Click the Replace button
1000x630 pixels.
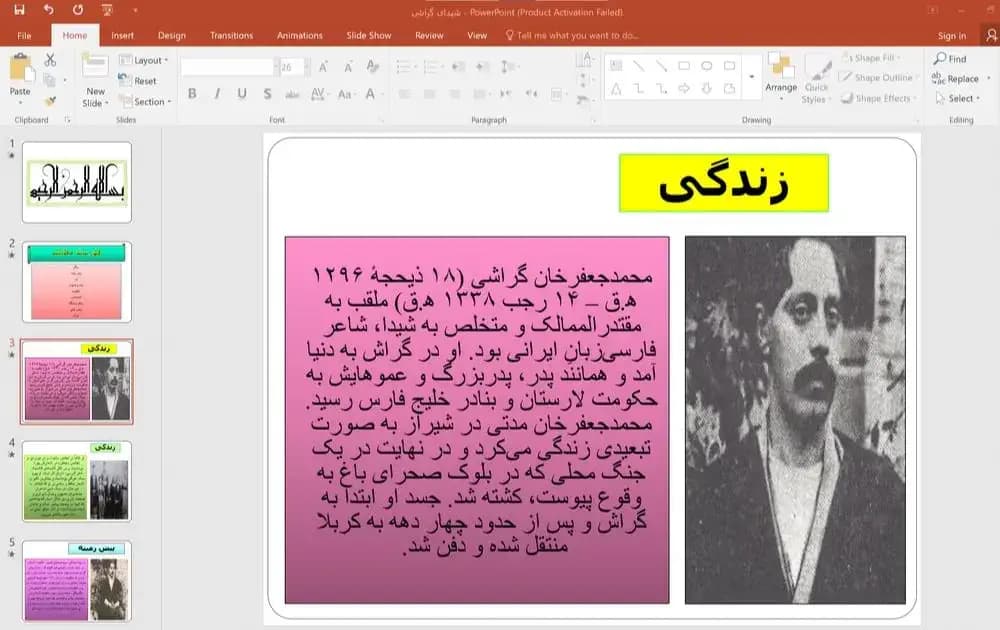[x=955, y=78]
